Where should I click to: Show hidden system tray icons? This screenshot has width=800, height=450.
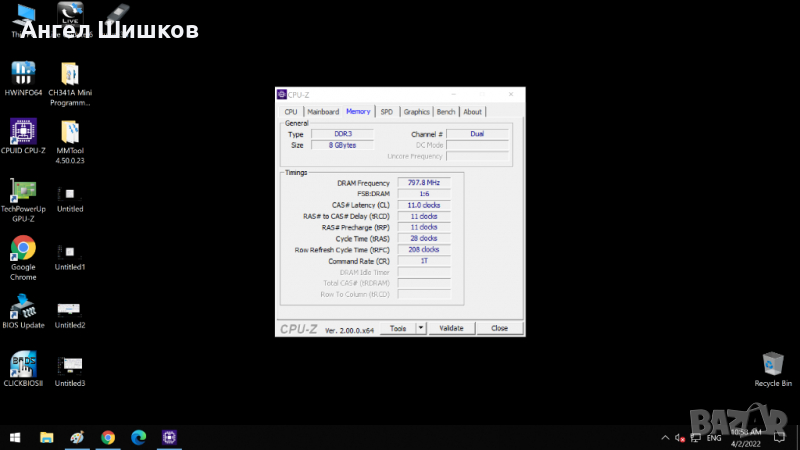point(667,438)
